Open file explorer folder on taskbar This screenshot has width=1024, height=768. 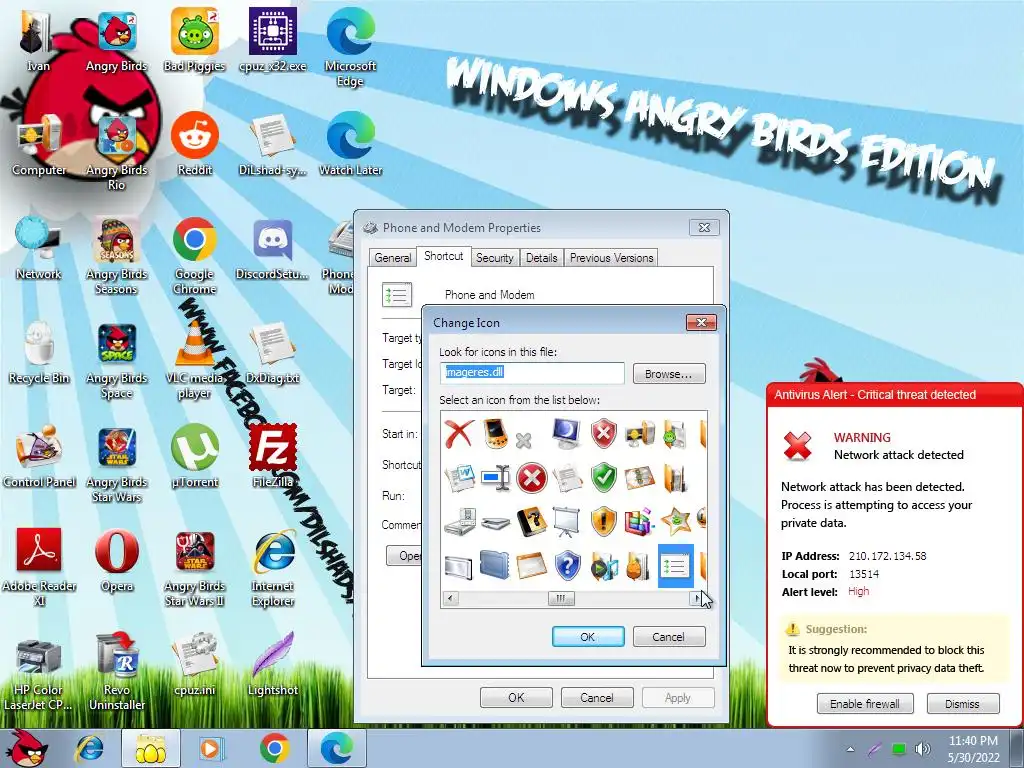(x=151, y=748)
